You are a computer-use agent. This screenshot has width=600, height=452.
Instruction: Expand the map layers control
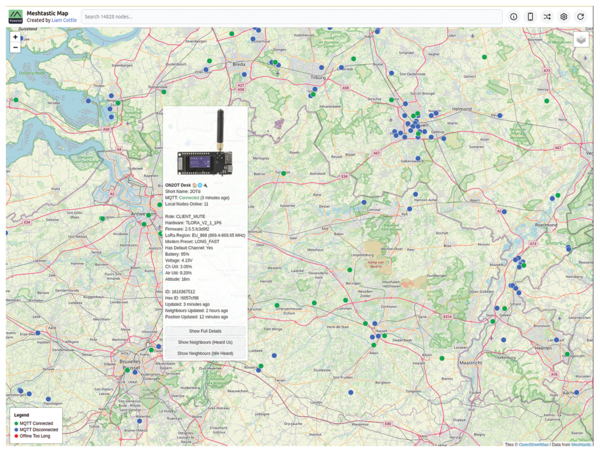tap(581, 40)
